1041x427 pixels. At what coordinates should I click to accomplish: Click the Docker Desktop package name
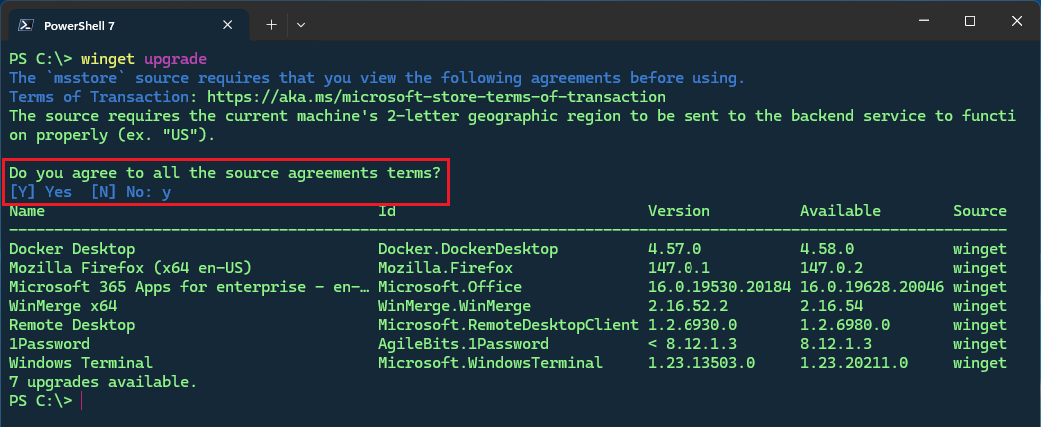[71, 249]
